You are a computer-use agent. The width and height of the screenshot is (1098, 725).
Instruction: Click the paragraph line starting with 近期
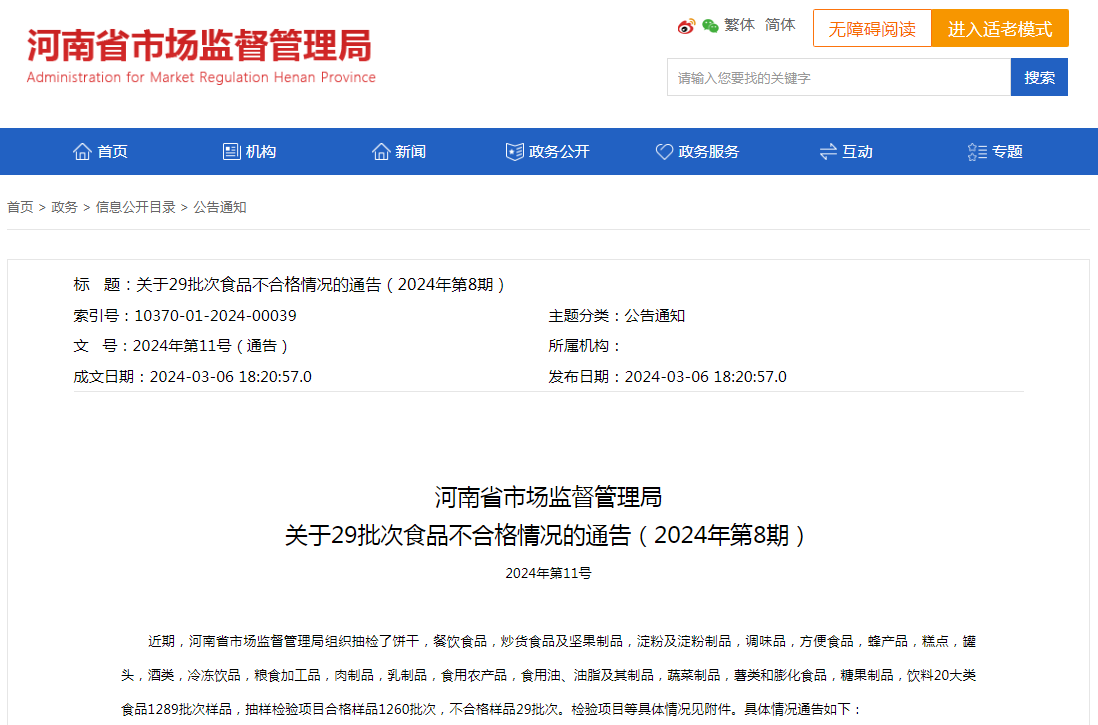click(562, 641)
